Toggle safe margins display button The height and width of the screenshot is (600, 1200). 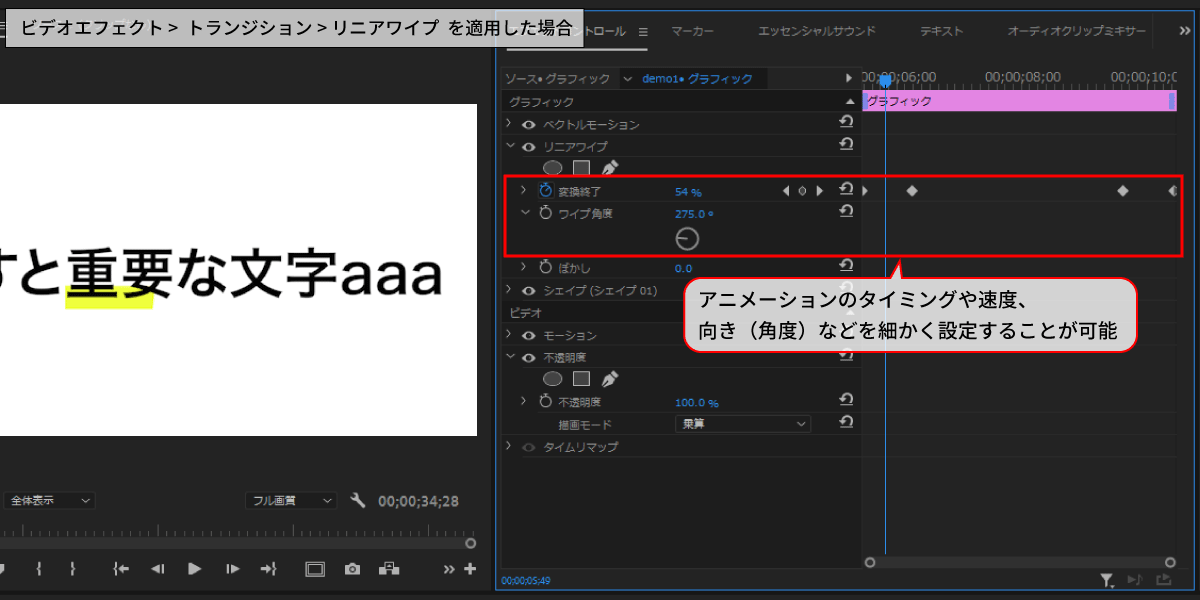click(x=315, y=569)
